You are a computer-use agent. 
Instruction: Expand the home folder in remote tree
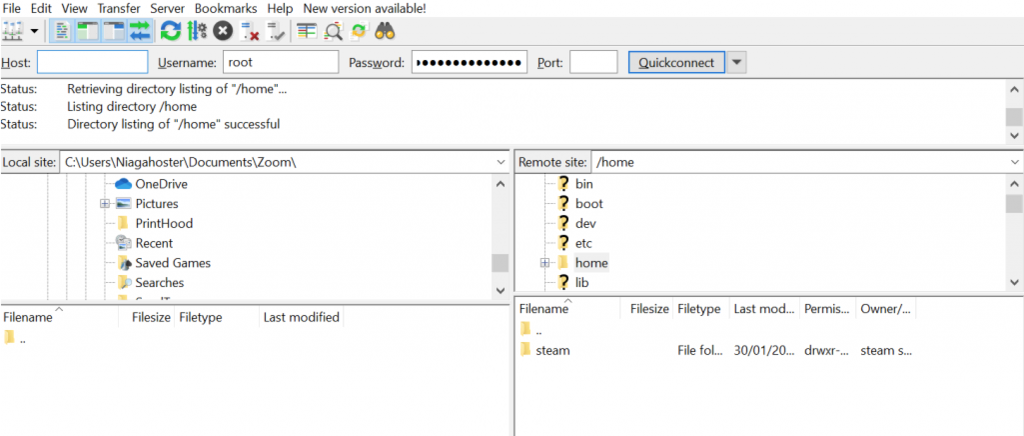pos(545,263)
